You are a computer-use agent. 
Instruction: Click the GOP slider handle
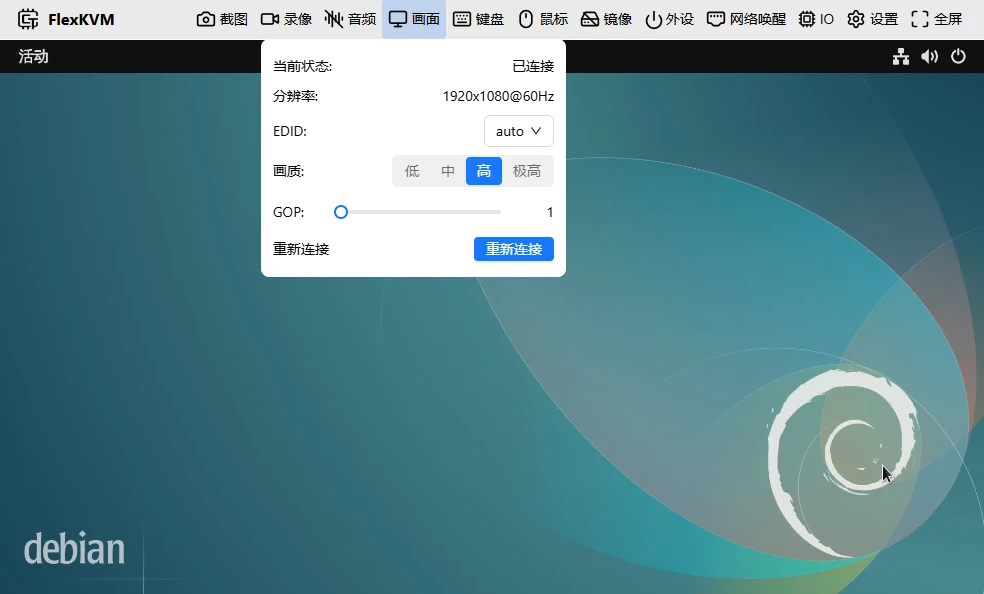coord(341,212)
